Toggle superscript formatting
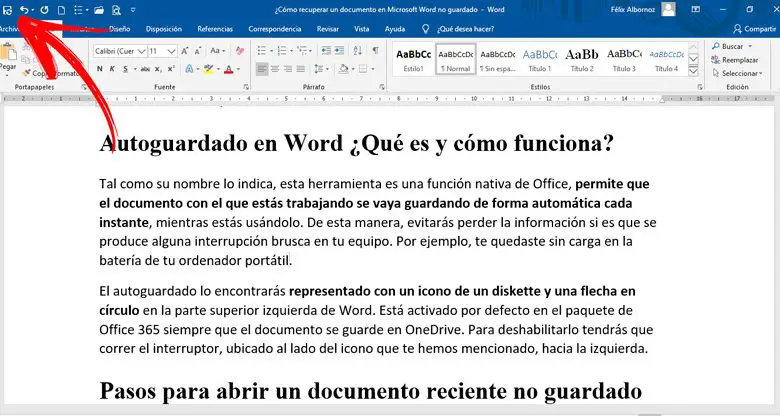 [171, 69]
